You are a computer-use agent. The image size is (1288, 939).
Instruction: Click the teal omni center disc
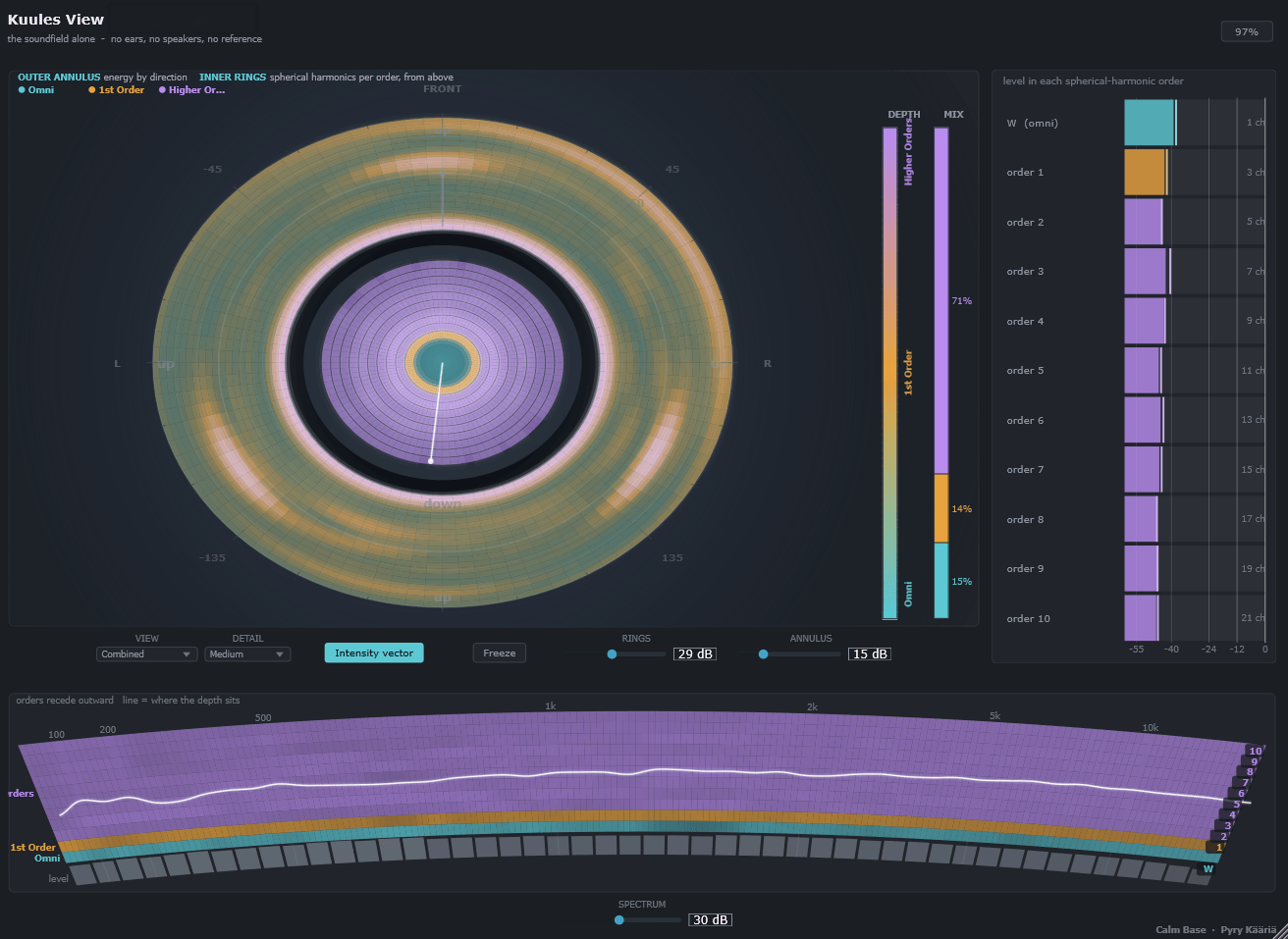pyautogui.click(x=442, y=362)
